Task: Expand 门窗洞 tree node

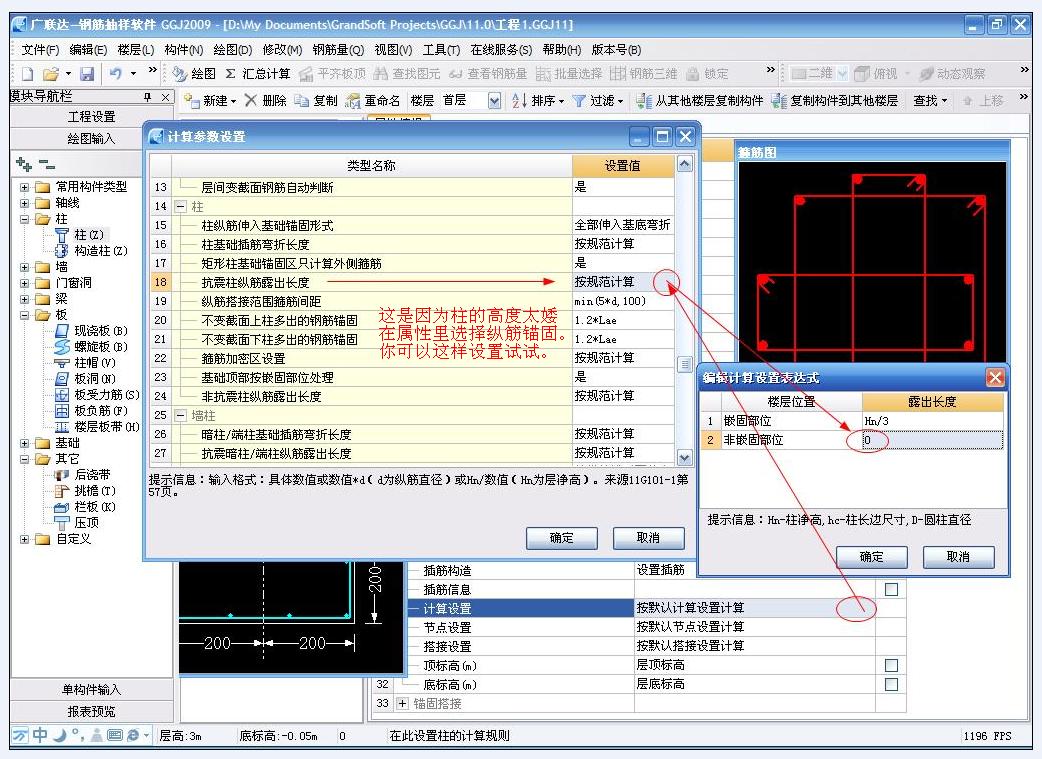Action: [25, 283]
